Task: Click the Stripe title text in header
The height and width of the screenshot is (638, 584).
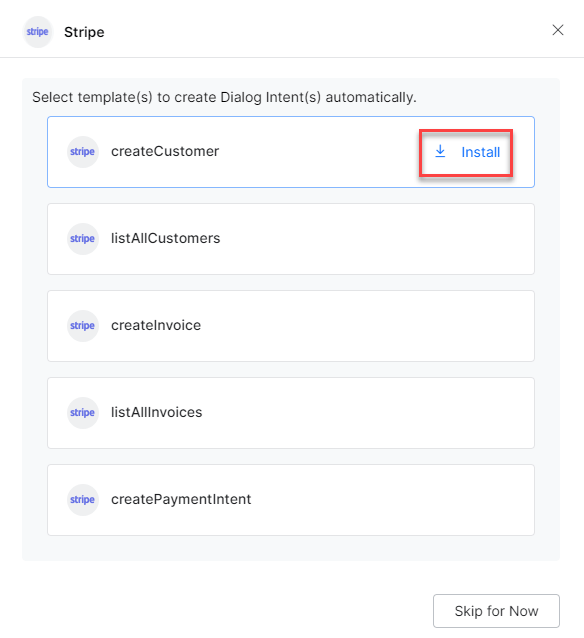Action: (x=84, y=32)
